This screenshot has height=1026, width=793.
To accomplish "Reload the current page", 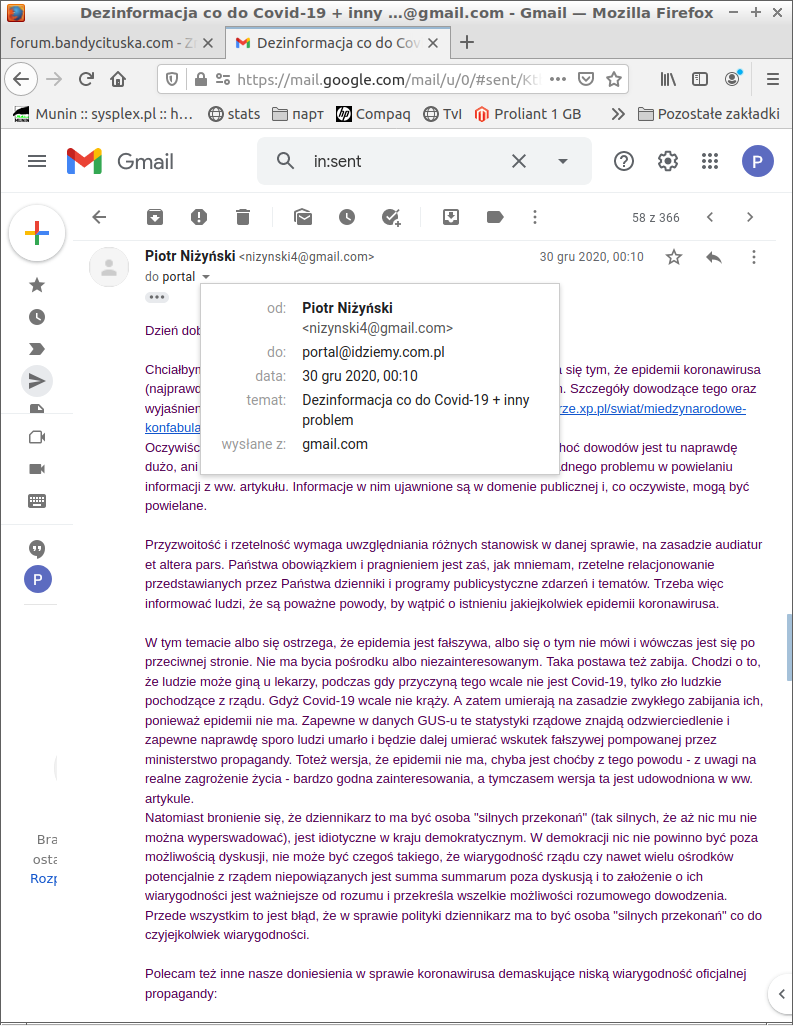I will (86, 79).
